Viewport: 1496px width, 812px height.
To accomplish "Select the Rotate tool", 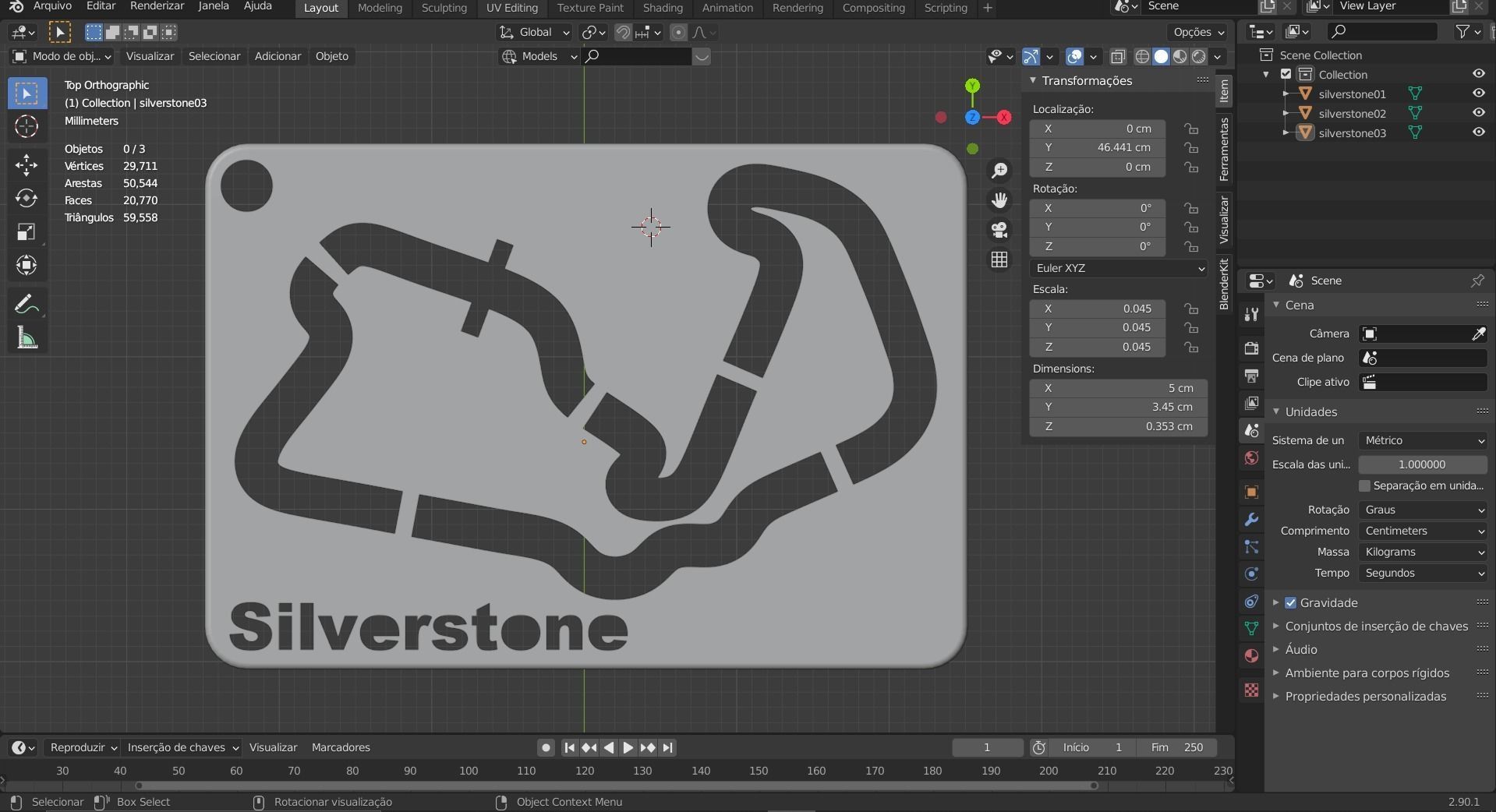I will point(26,199).
